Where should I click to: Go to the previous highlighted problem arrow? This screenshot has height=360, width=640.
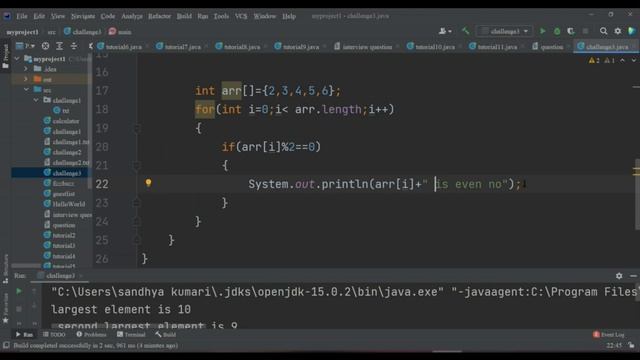(x=622, y=60)
